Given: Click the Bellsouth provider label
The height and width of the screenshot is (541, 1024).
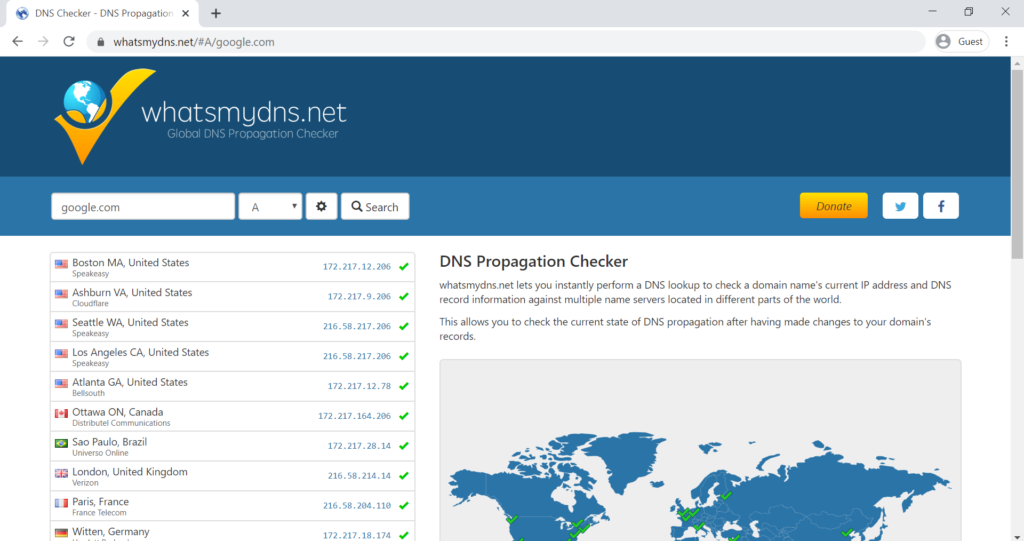Looking at the screenshot, I should coord(88,393).
